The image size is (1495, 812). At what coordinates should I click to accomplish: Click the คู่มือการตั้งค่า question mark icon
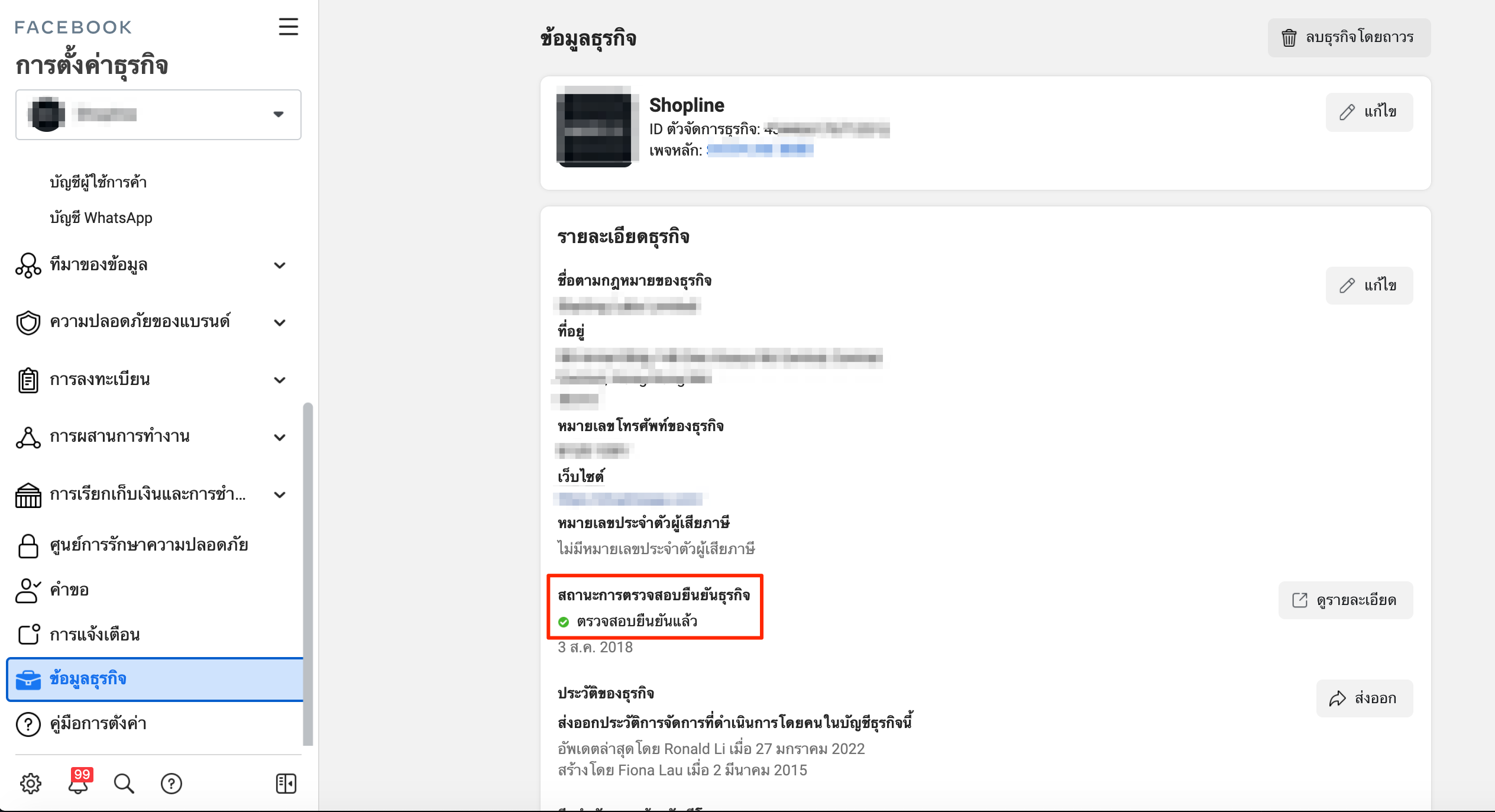(28, 724)
